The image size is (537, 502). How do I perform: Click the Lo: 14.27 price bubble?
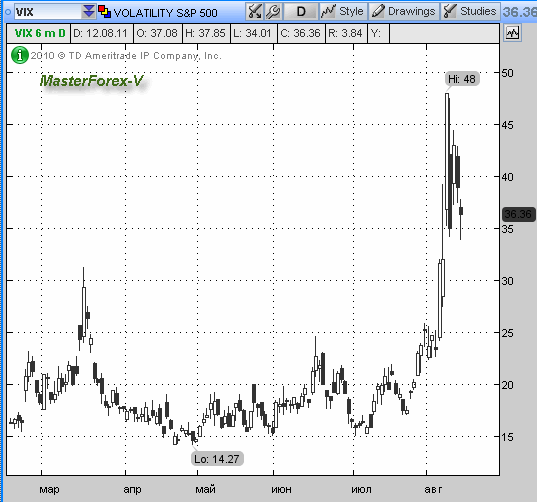tap(217, 459)
